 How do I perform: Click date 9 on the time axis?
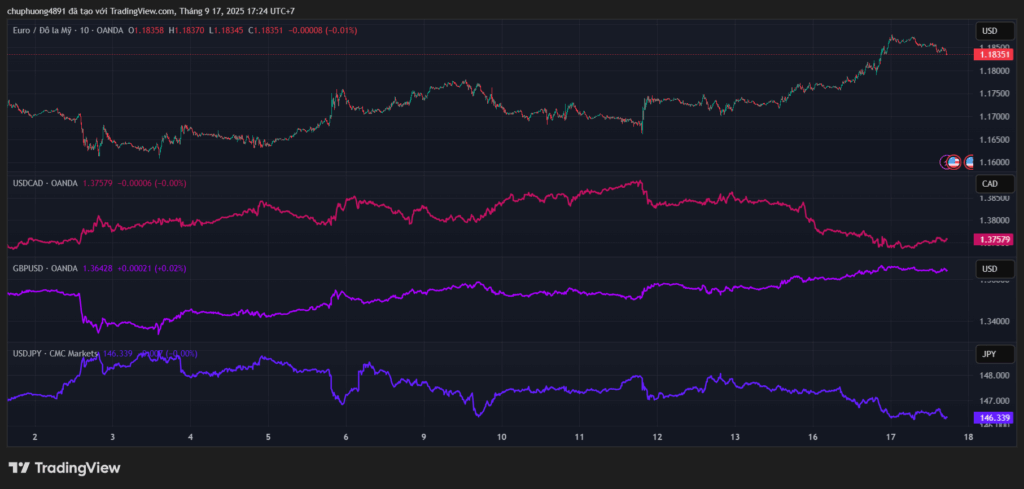pos(424,437)
